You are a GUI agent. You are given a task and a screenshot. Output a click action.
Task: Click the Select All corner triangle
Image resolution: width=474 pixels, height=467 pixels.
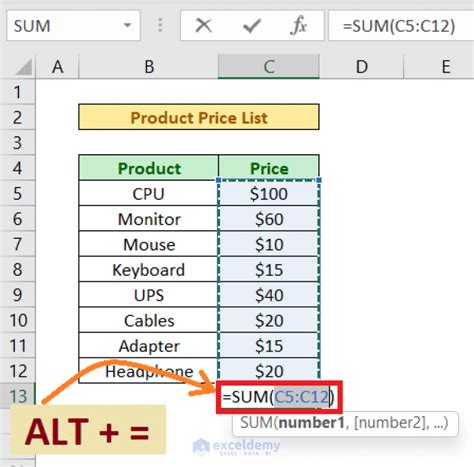tap(23, 67)
